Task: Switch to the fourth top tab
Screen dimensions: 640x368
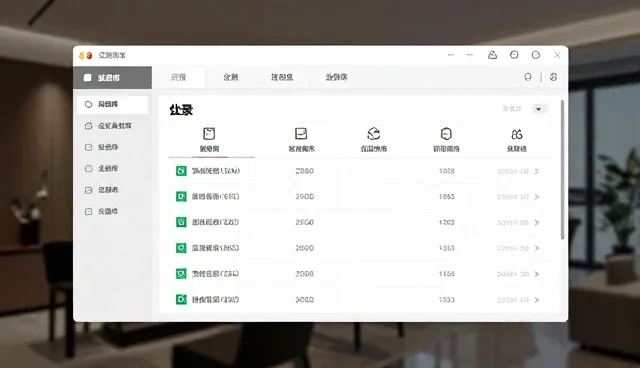Action: coord(336,77)
